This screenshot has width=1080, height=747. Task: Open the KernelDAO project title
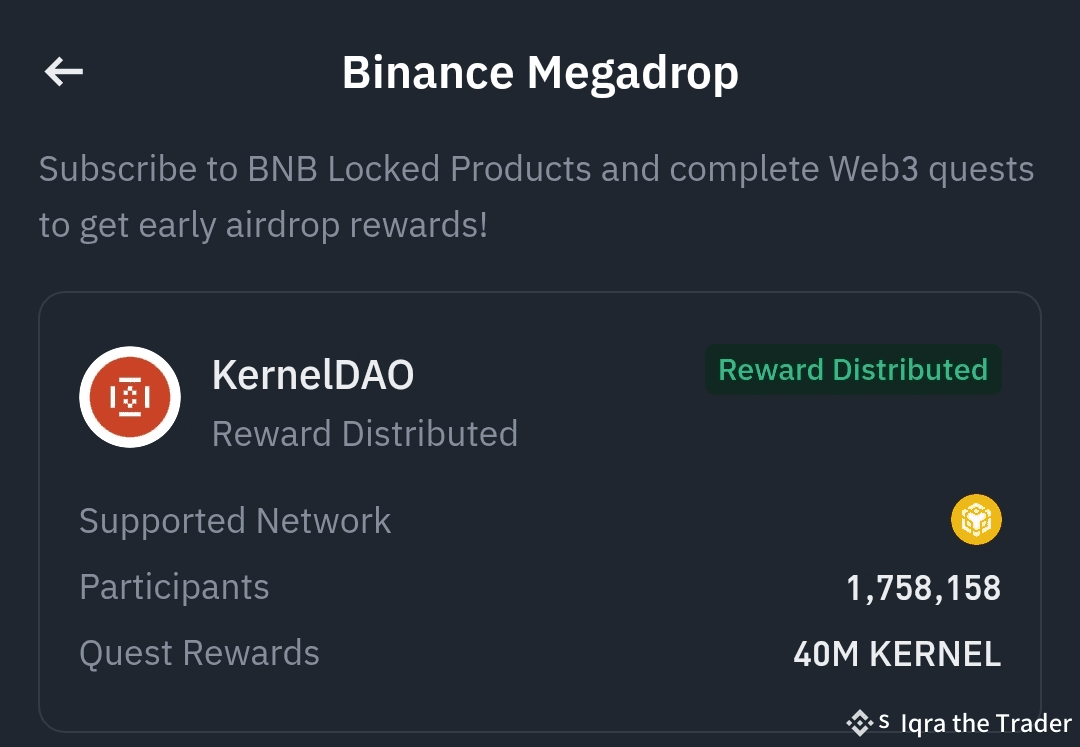pos(313,375)
